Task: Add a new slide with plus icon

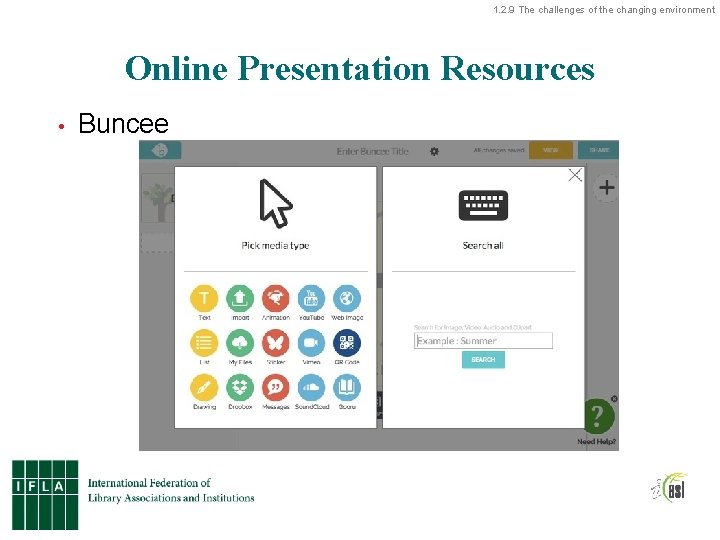Action: pos(607,187)
